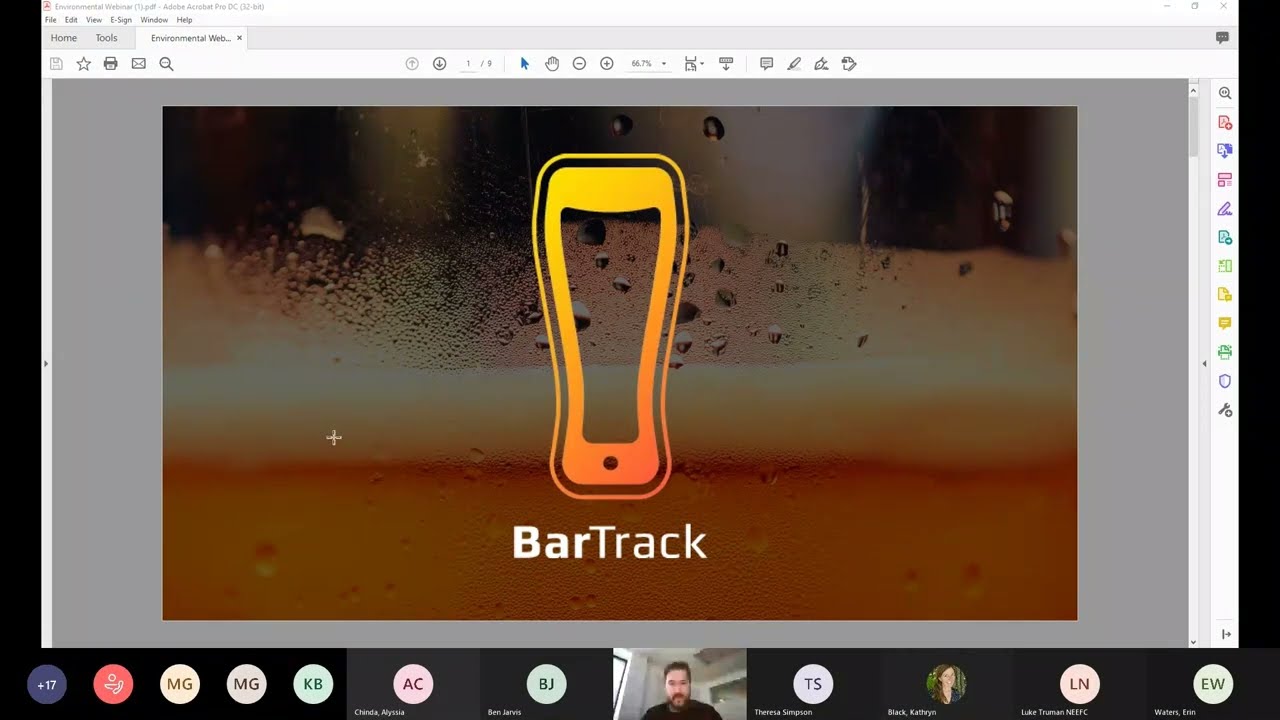Image resolution: width=1280 pixels, height=720 pixels.
Task: Select the Environmental Web document tab
Action: [190, 38]
